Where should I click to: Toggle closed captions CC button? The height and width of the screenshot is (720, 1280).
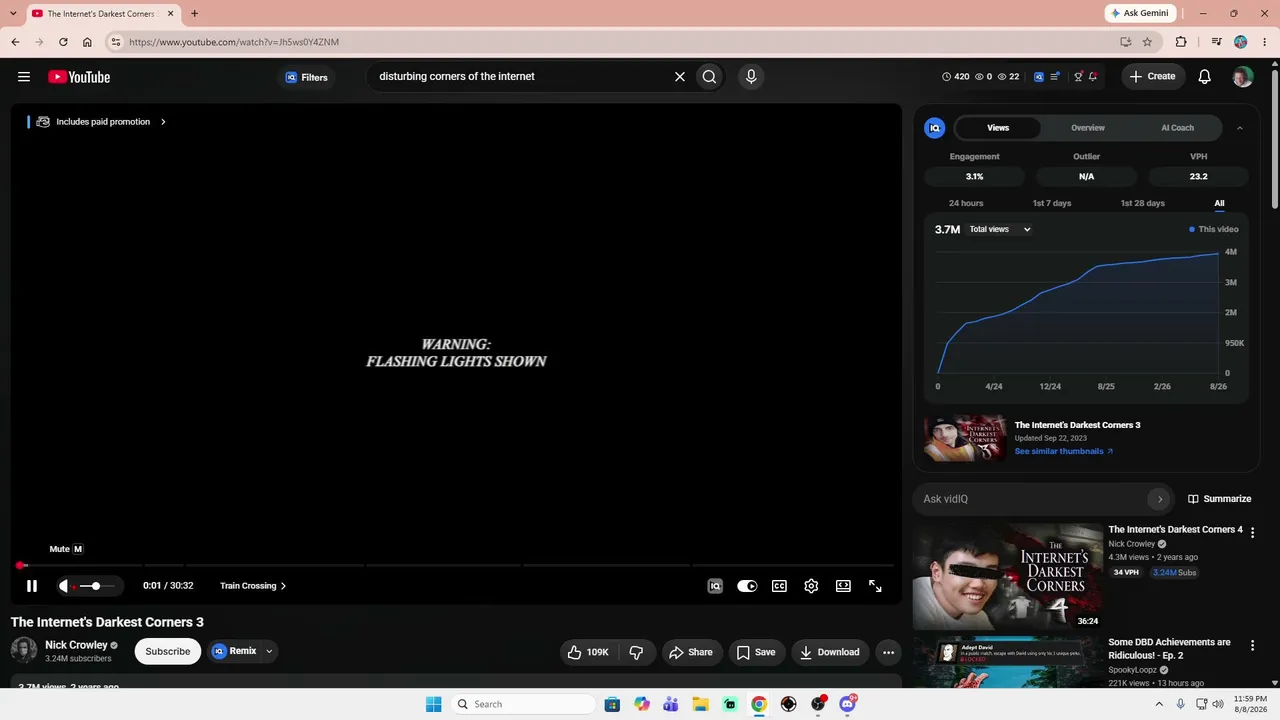coord(779,586)
